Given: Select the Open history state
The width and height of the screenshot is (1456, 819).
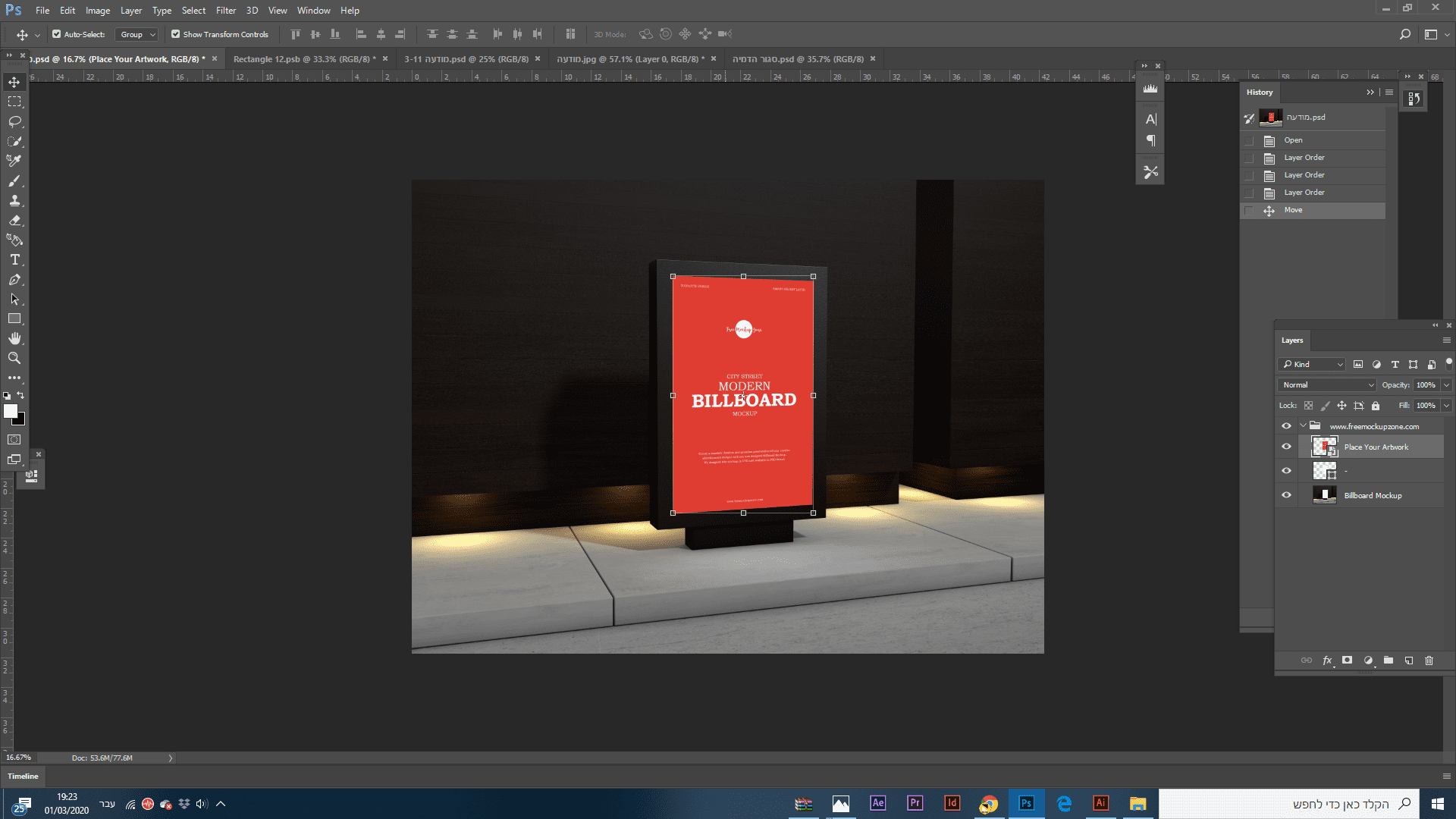Looking at the screenshot, I should pos(1293,140).
